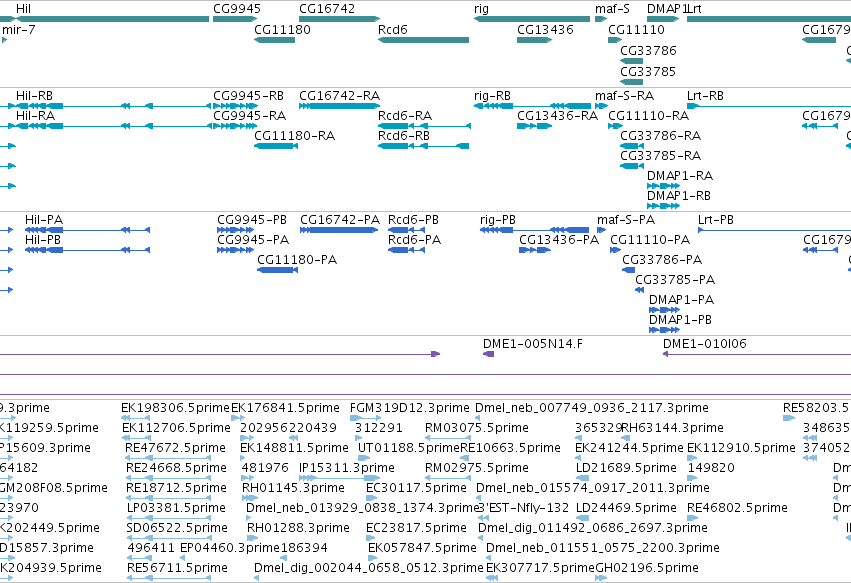
Task: Select the CG11180-PA protein glyph
Action: tap(277, 270)
